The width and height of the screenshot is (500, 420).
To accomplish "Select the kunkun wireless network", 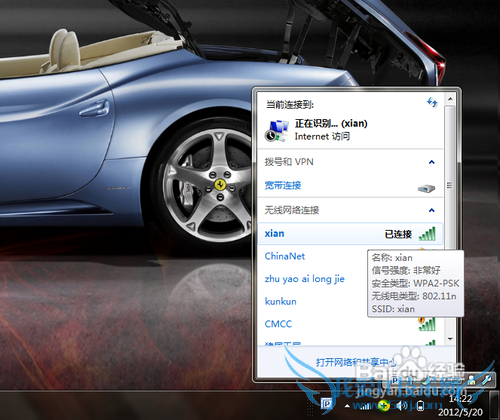I will [280, 301].
